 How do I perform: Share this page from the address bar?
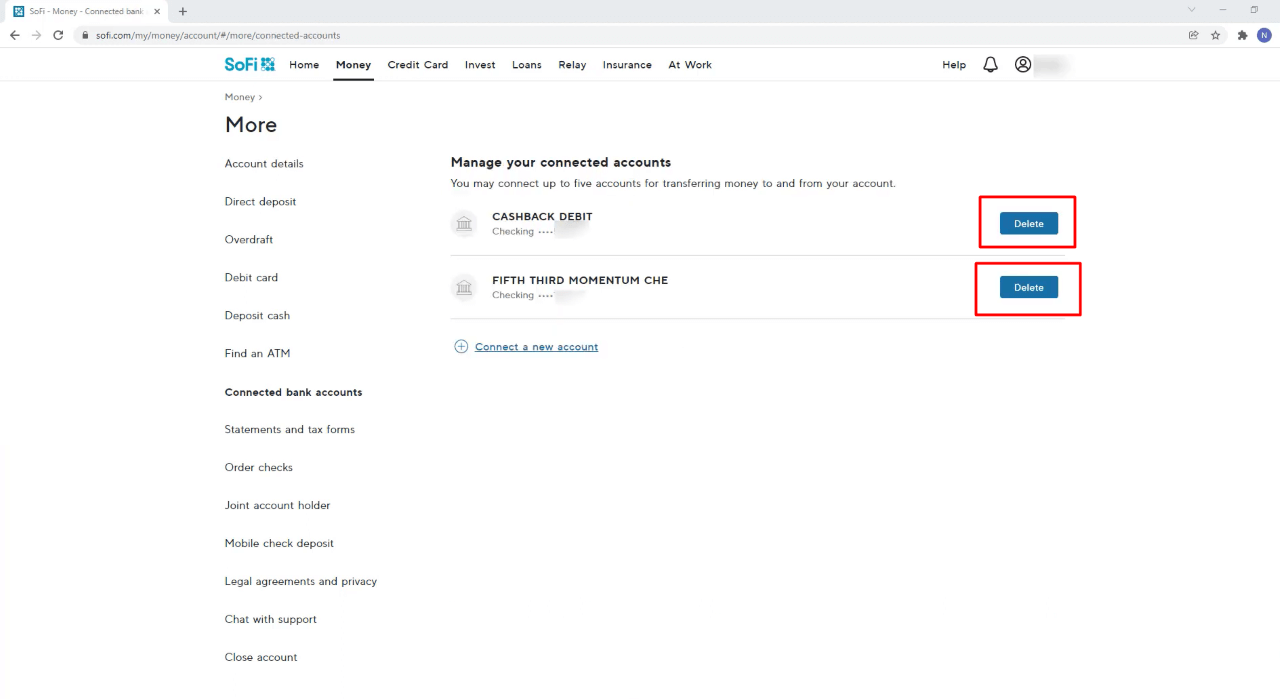point(1193,35)
